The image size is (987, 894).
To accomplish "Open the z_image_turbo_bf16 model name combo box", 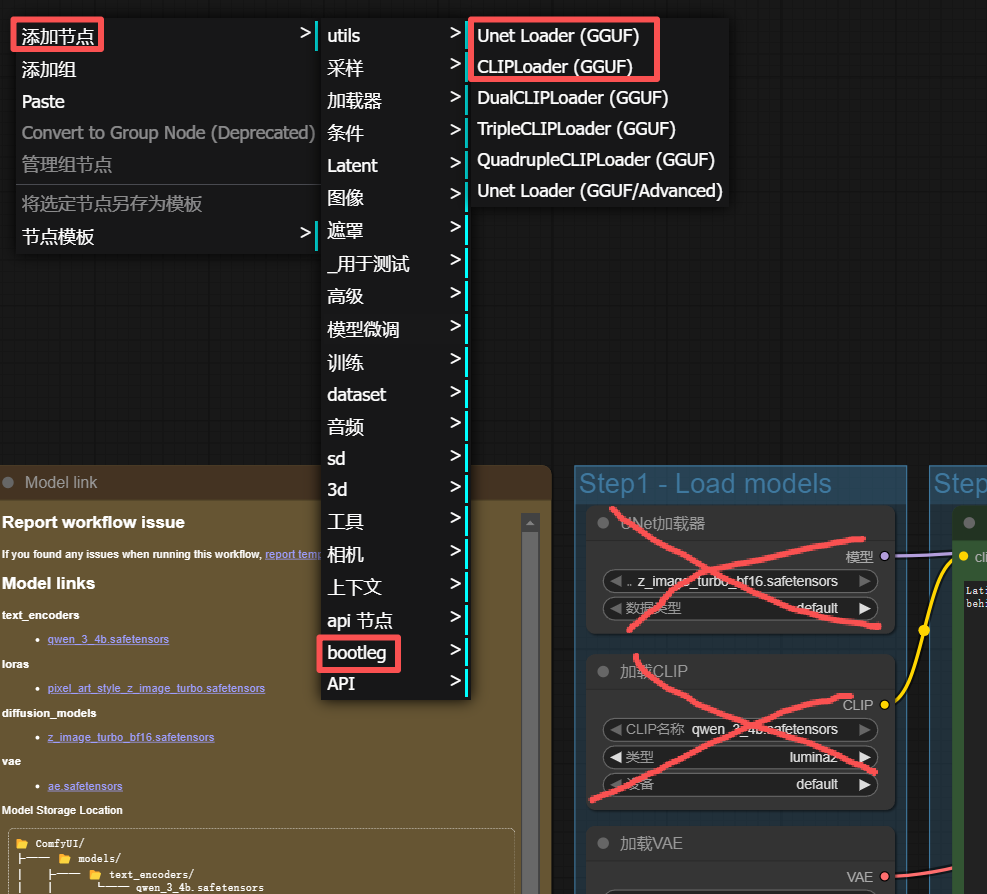I will [x=739, y=581].
